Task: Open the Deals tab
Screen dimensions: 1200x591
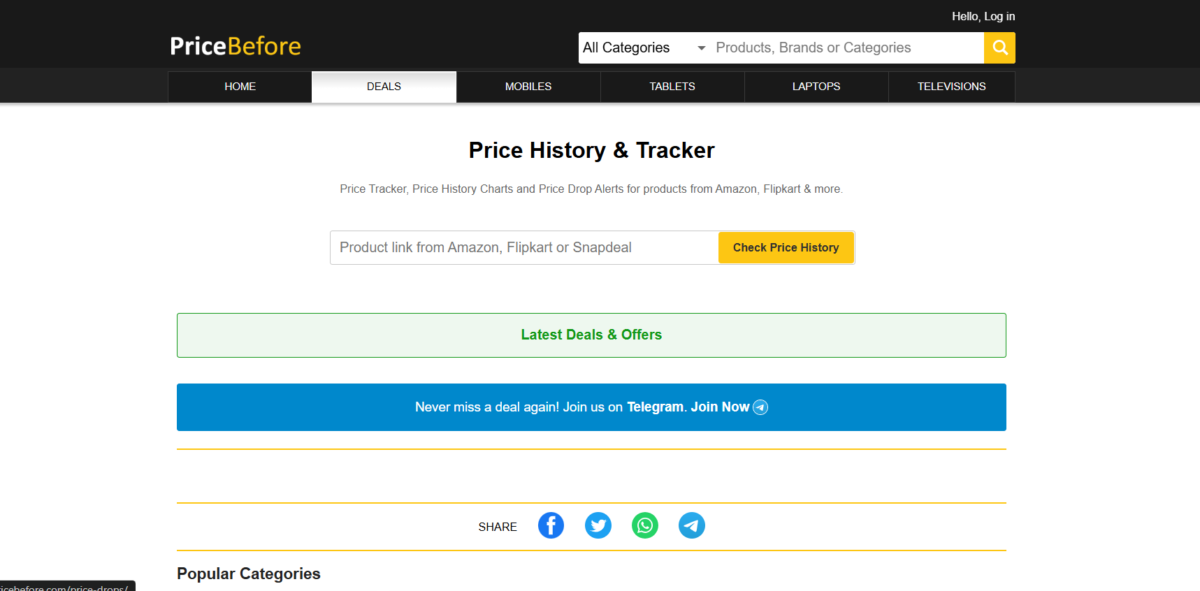Action: pos(384,86)
